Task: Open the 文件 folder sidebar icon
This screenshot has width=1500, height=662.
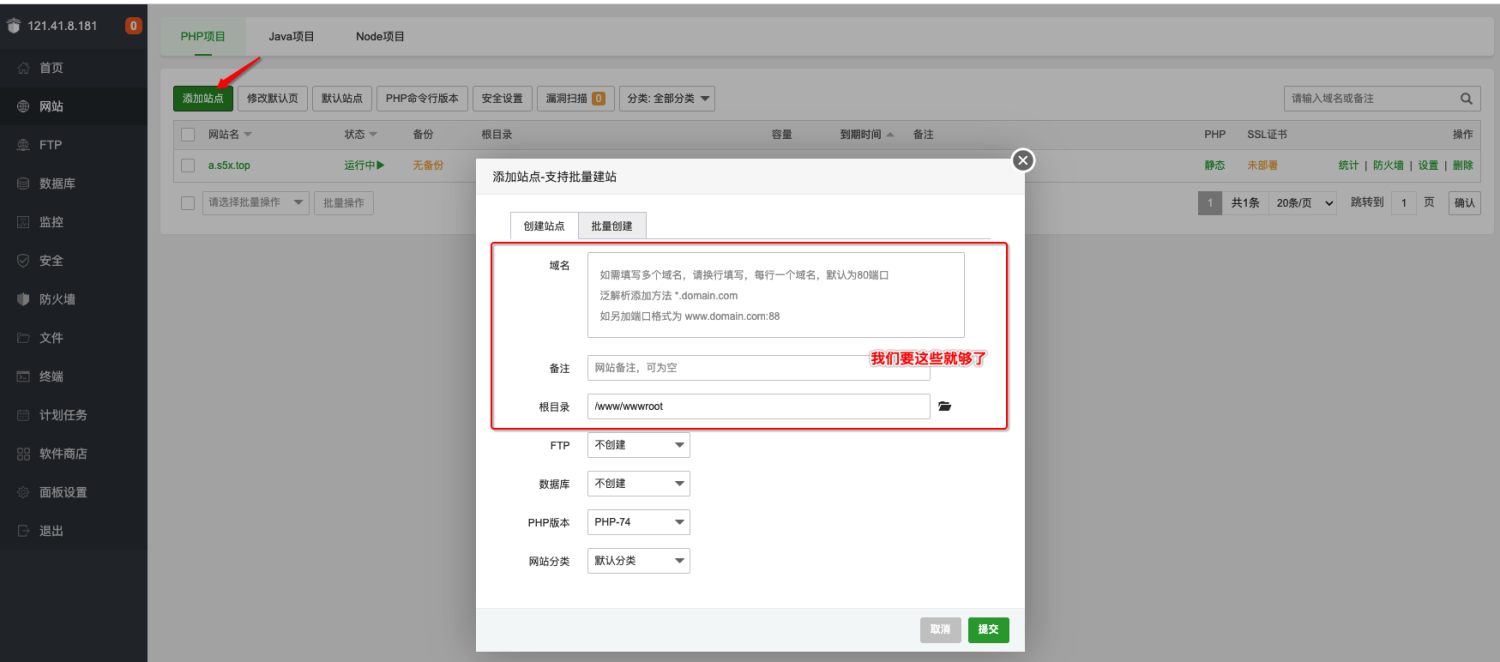Action: (x=23, y=338)
